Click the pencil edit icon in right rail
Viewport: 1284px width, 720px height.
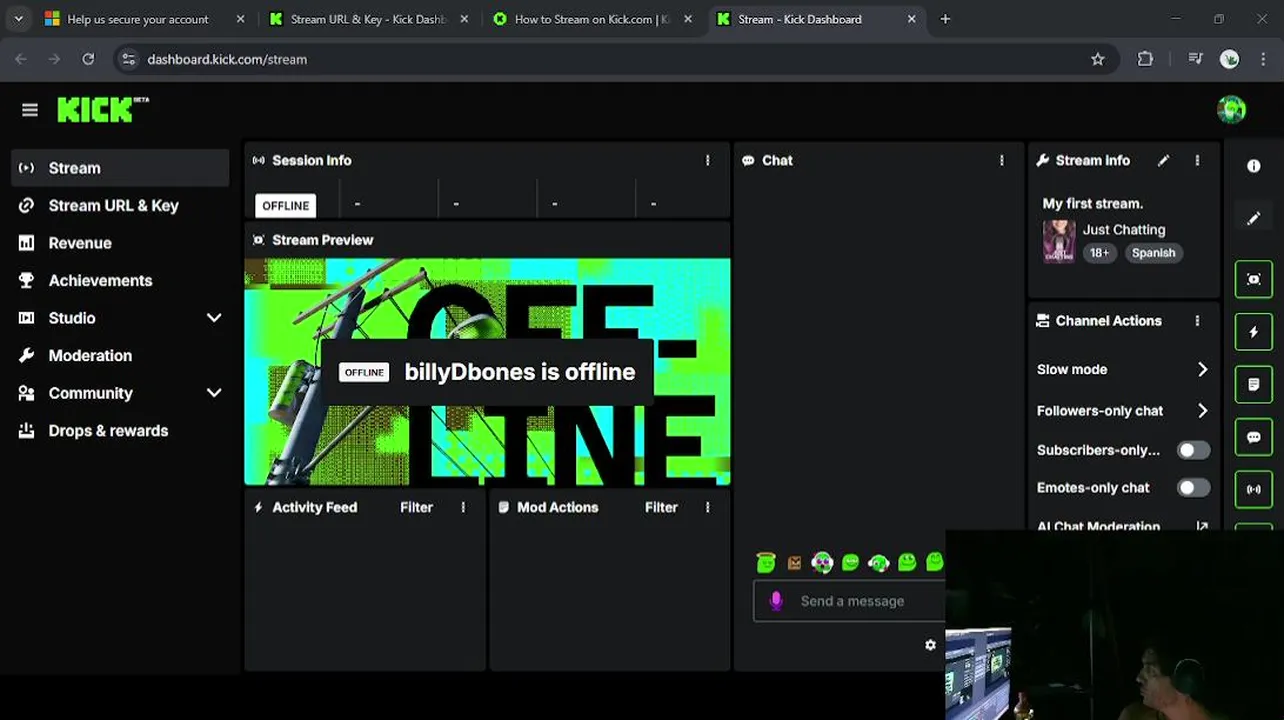(1253, 218)
